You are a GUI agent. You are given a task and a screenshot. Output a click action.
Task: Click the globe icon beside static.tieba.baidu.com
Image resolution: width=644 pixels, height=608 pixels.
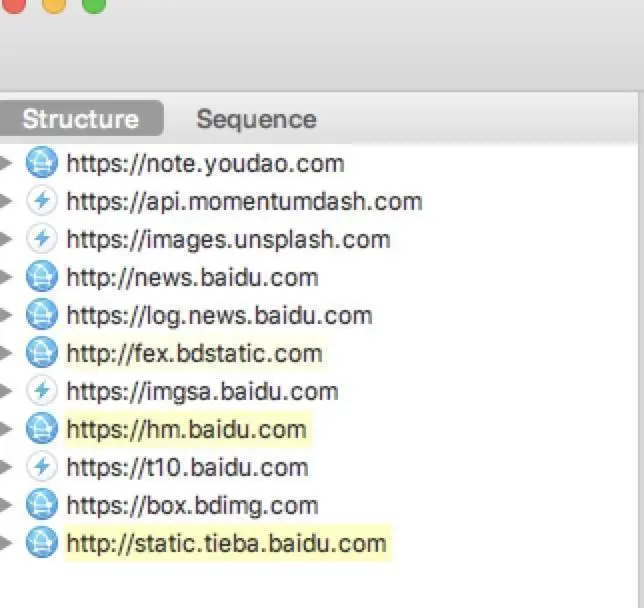(x=41, y=543)
